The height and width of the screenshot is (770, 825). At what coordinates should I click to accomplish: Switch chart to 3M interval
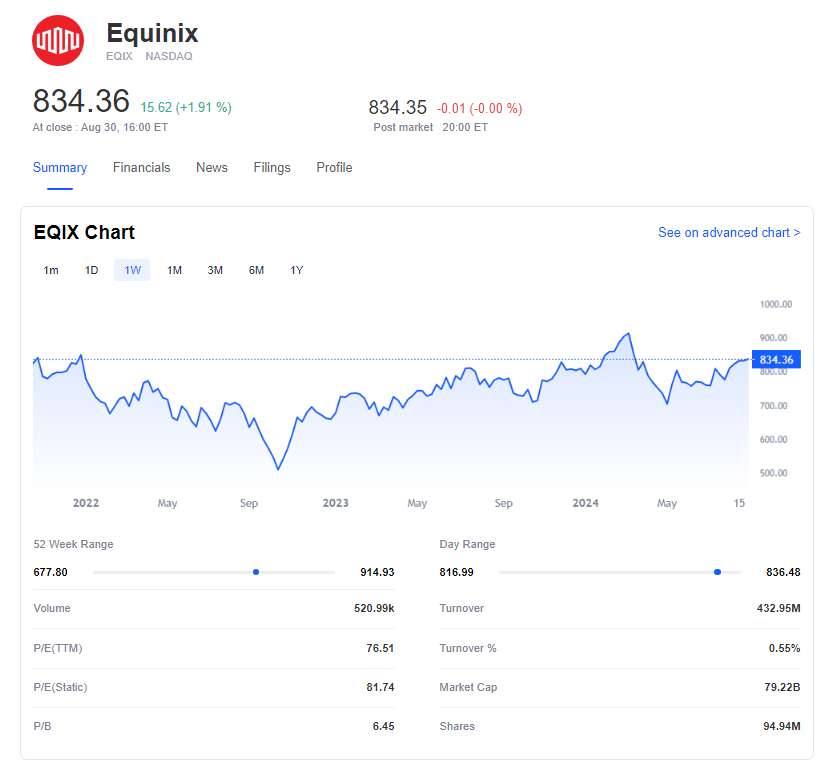(215, 270)
